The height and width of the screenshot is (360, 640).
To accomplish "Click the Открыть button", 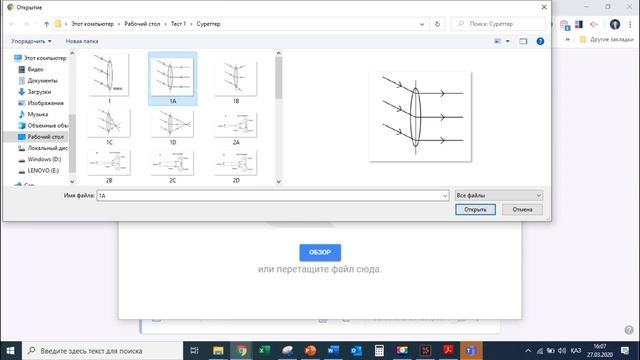I will (475, 209).
